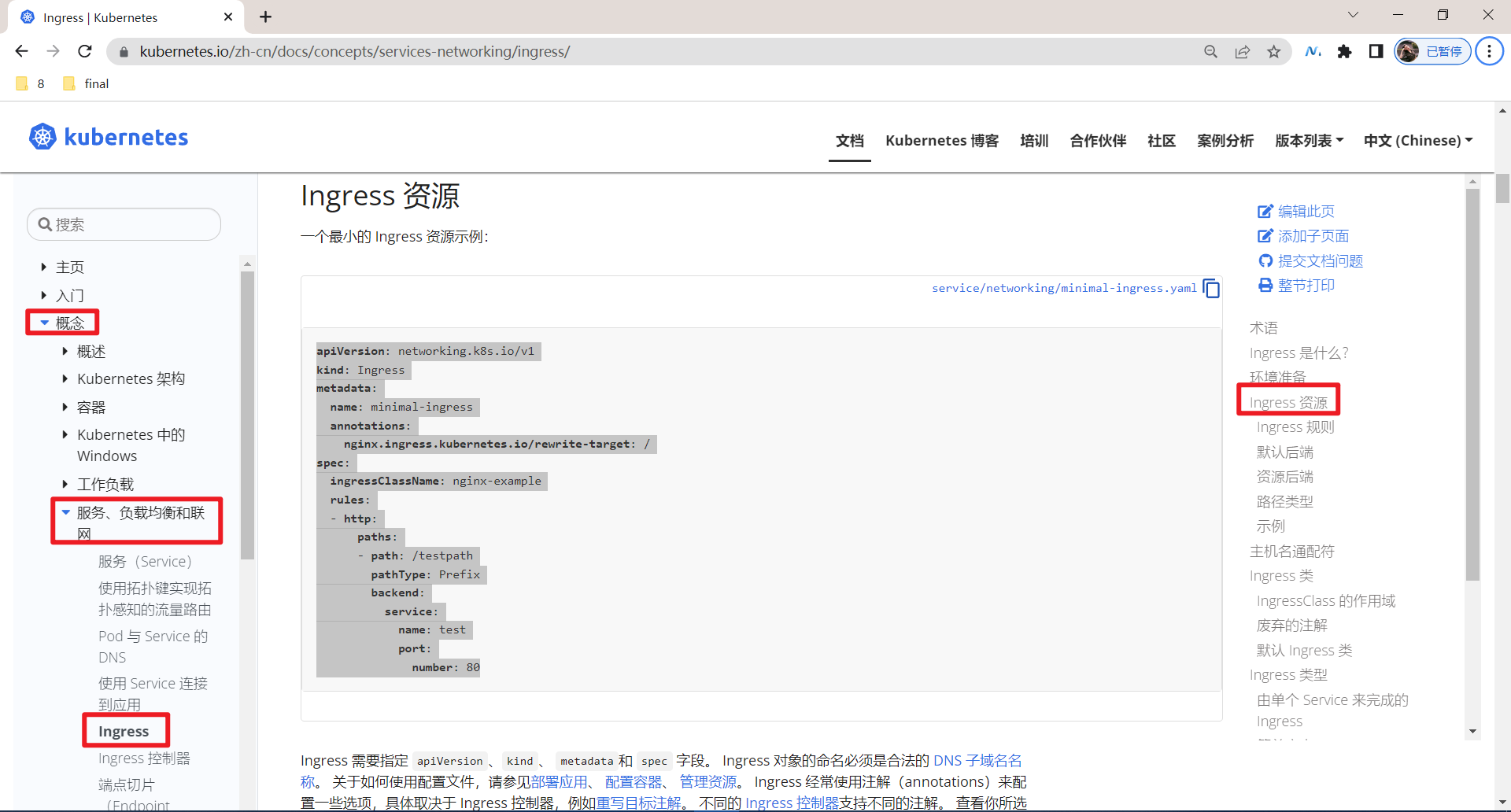Bookmark this page with the star icon

coord(1273,51)
